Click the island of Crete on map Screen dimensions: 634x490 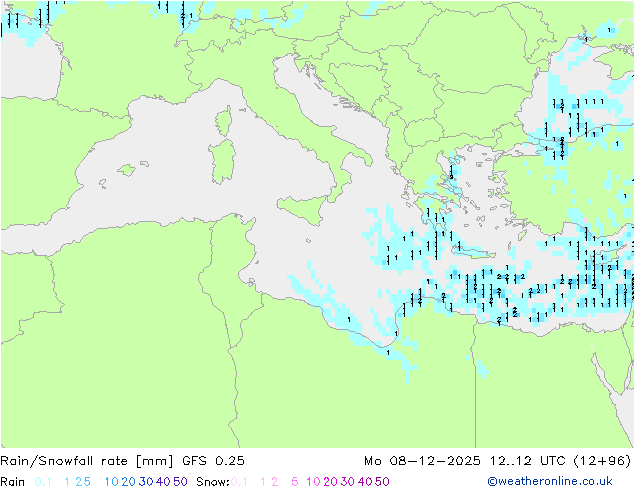[x=473, y=251]
